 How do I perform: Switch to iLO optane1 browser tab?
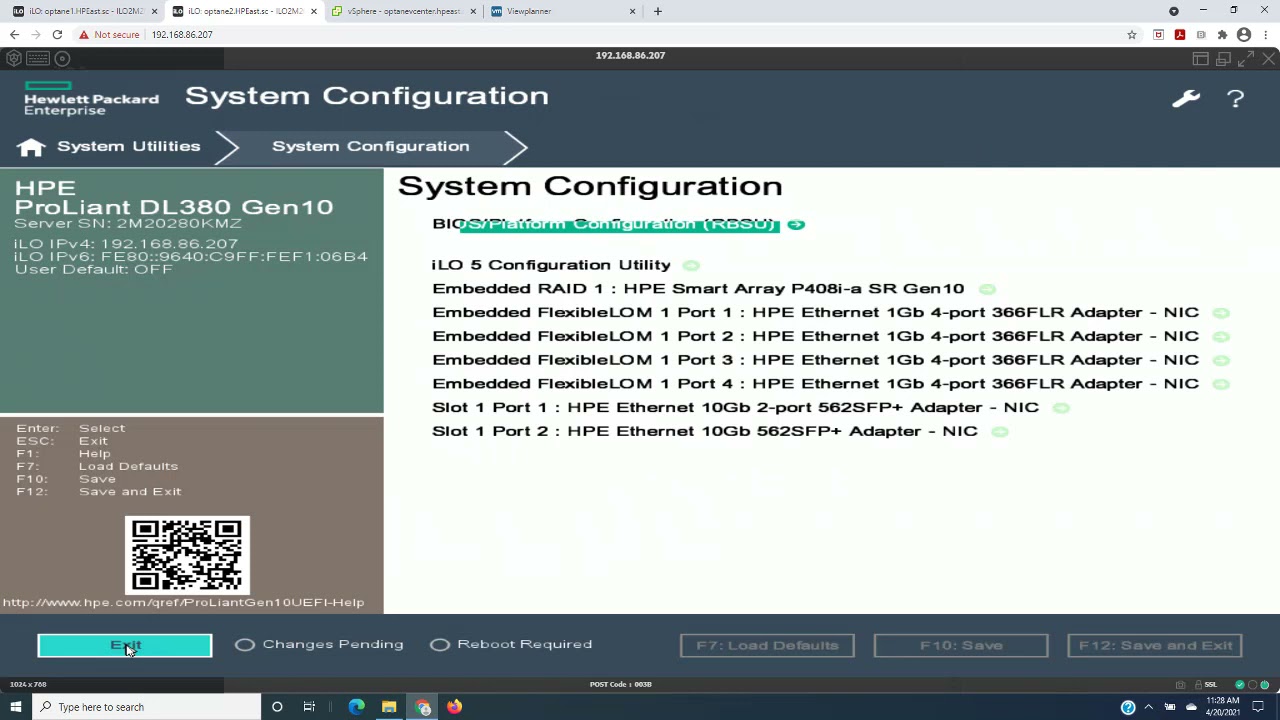84,11
